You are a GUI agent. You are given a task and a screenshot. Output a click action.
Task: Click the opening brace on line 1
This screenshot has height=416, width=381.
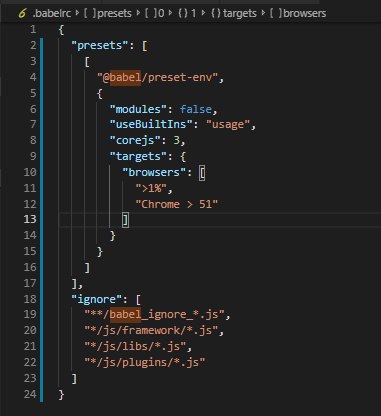click(61, 30)
